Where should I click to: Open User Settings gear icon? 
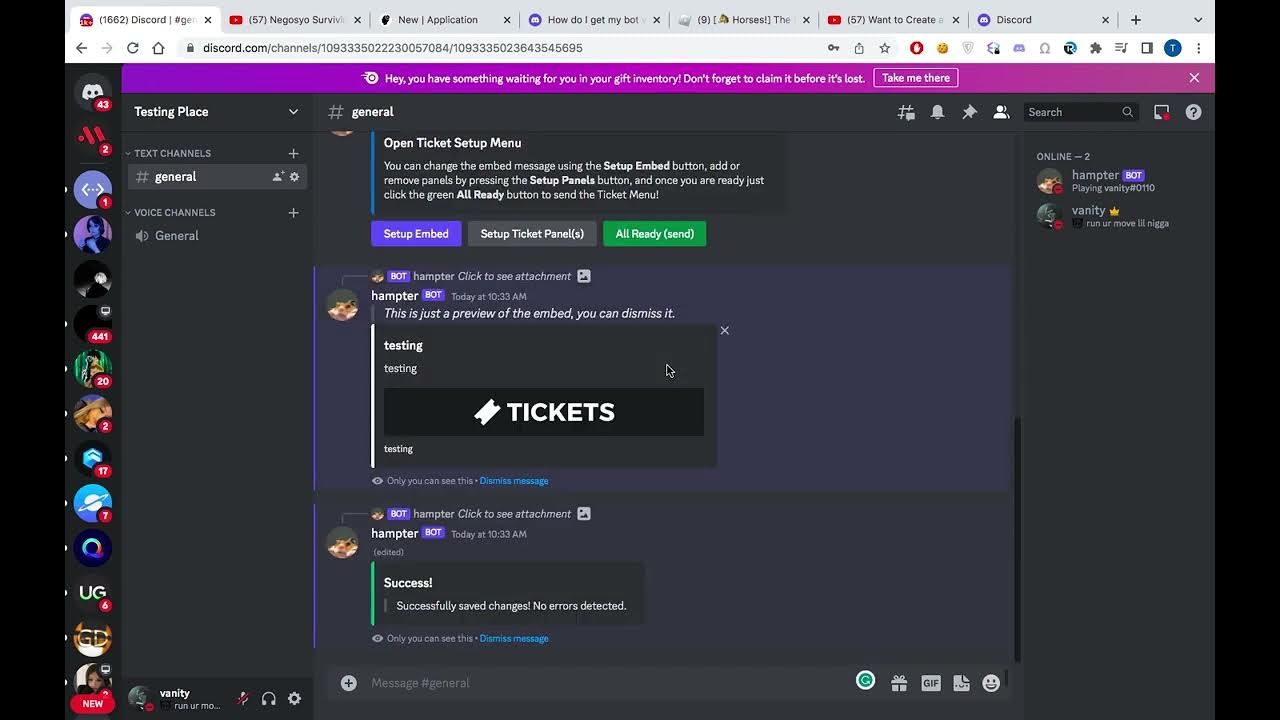pos(294,699)
